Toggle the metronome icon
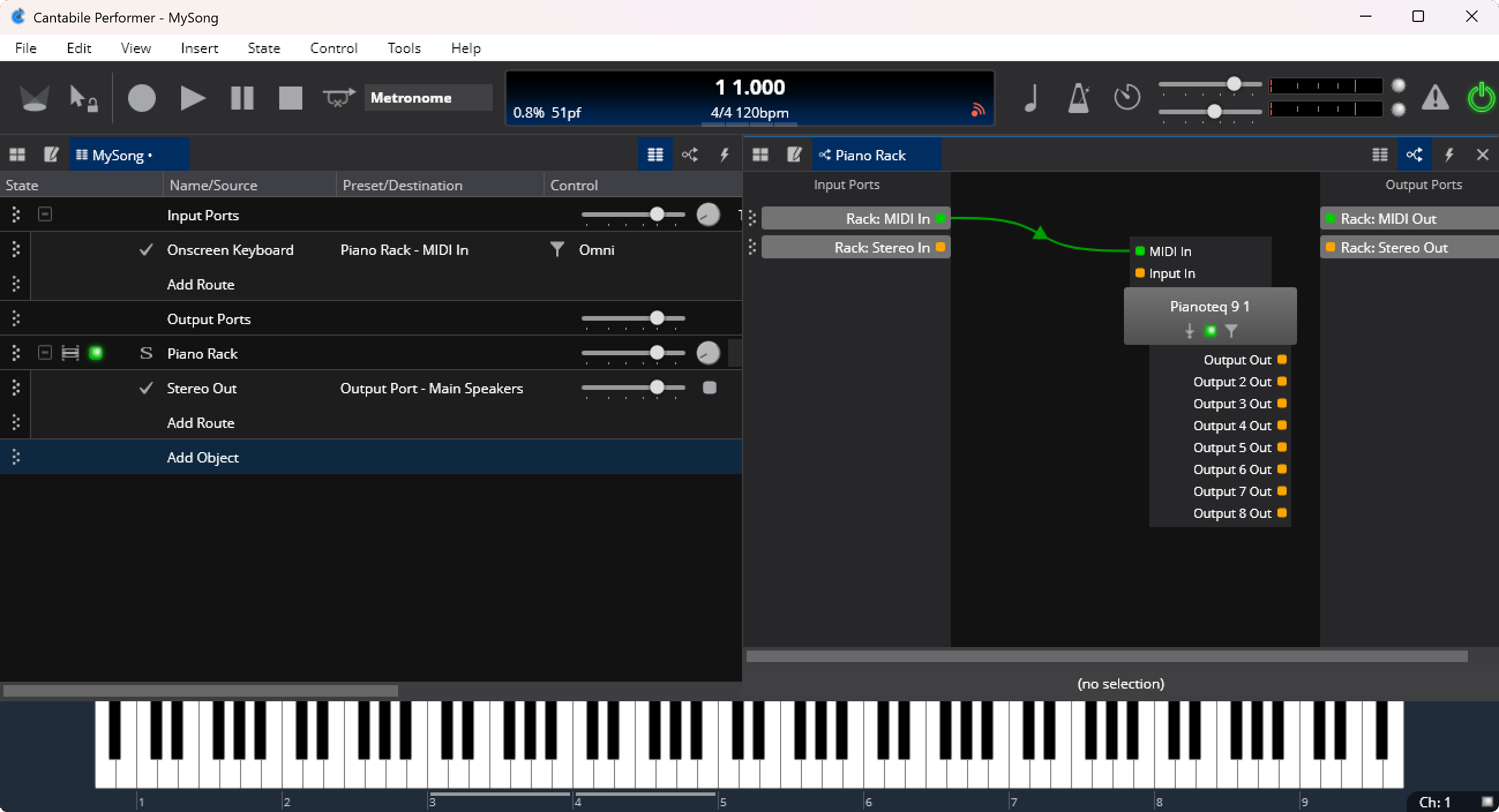 pos(1078,97)
